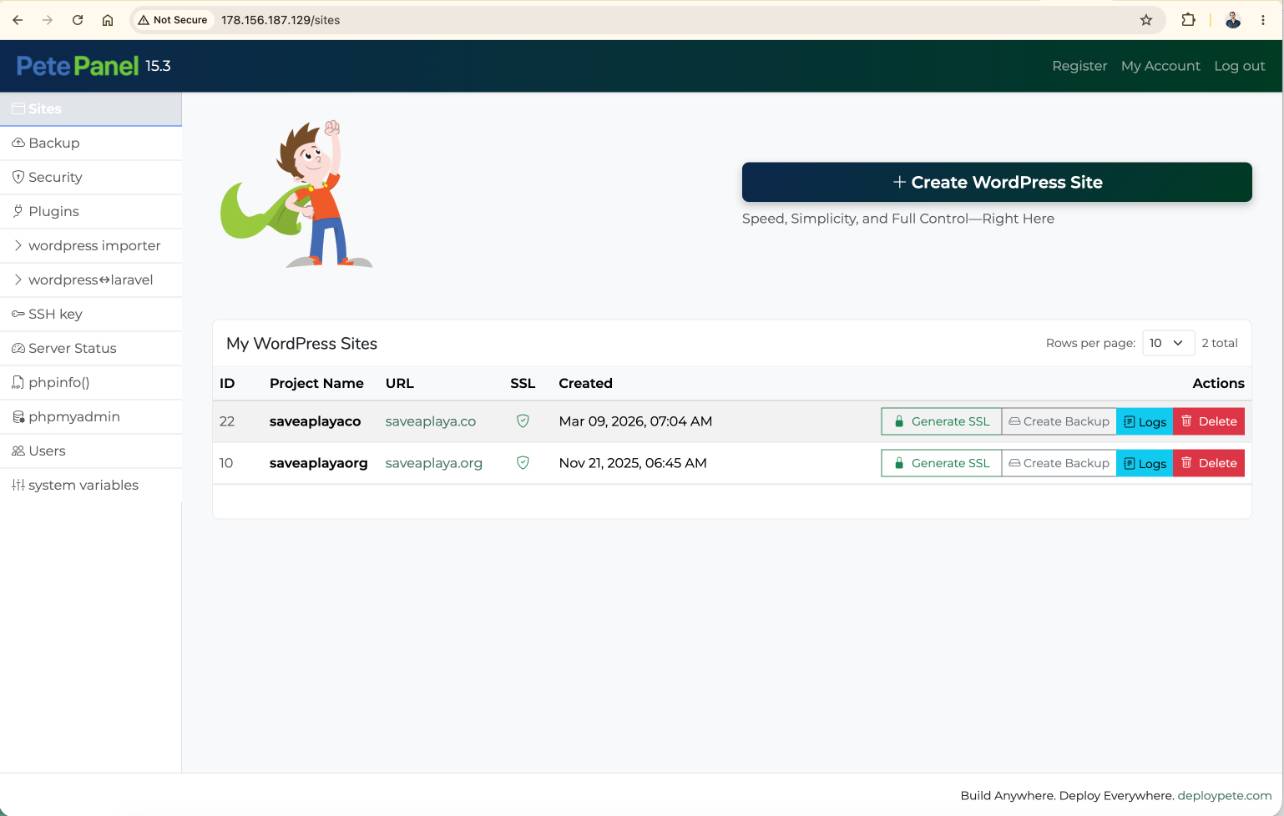Open the SSH key sidebar item
Screen dimensions: 1284x816
pyautogui.click(x=91, y=314)
